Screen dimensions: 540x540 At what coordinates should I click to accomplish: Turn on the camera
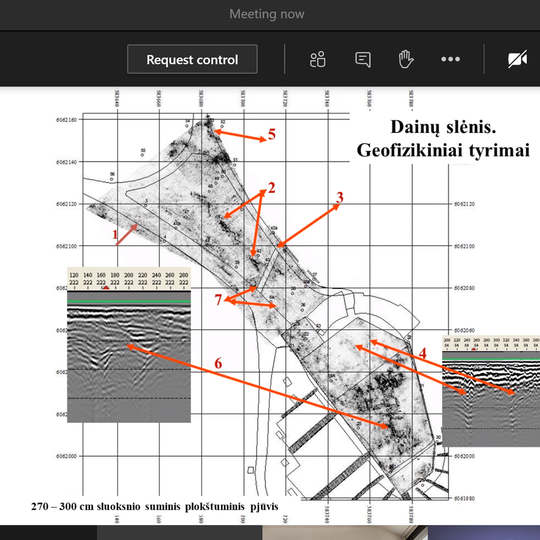517,59
